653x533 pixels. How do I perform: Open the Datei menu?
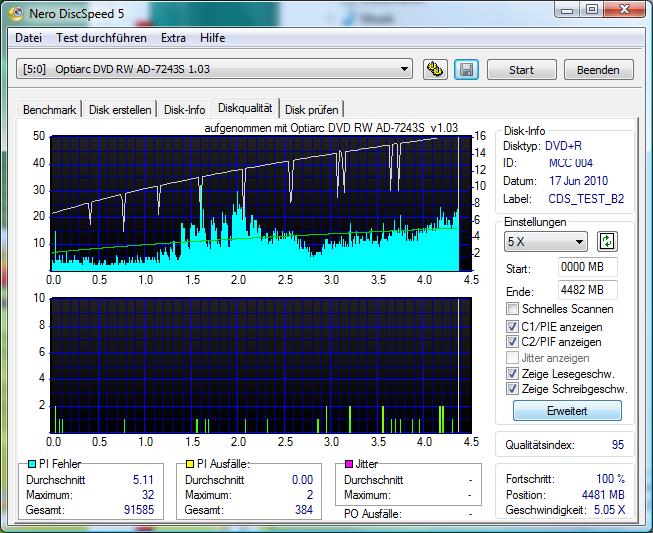point(28,38)
